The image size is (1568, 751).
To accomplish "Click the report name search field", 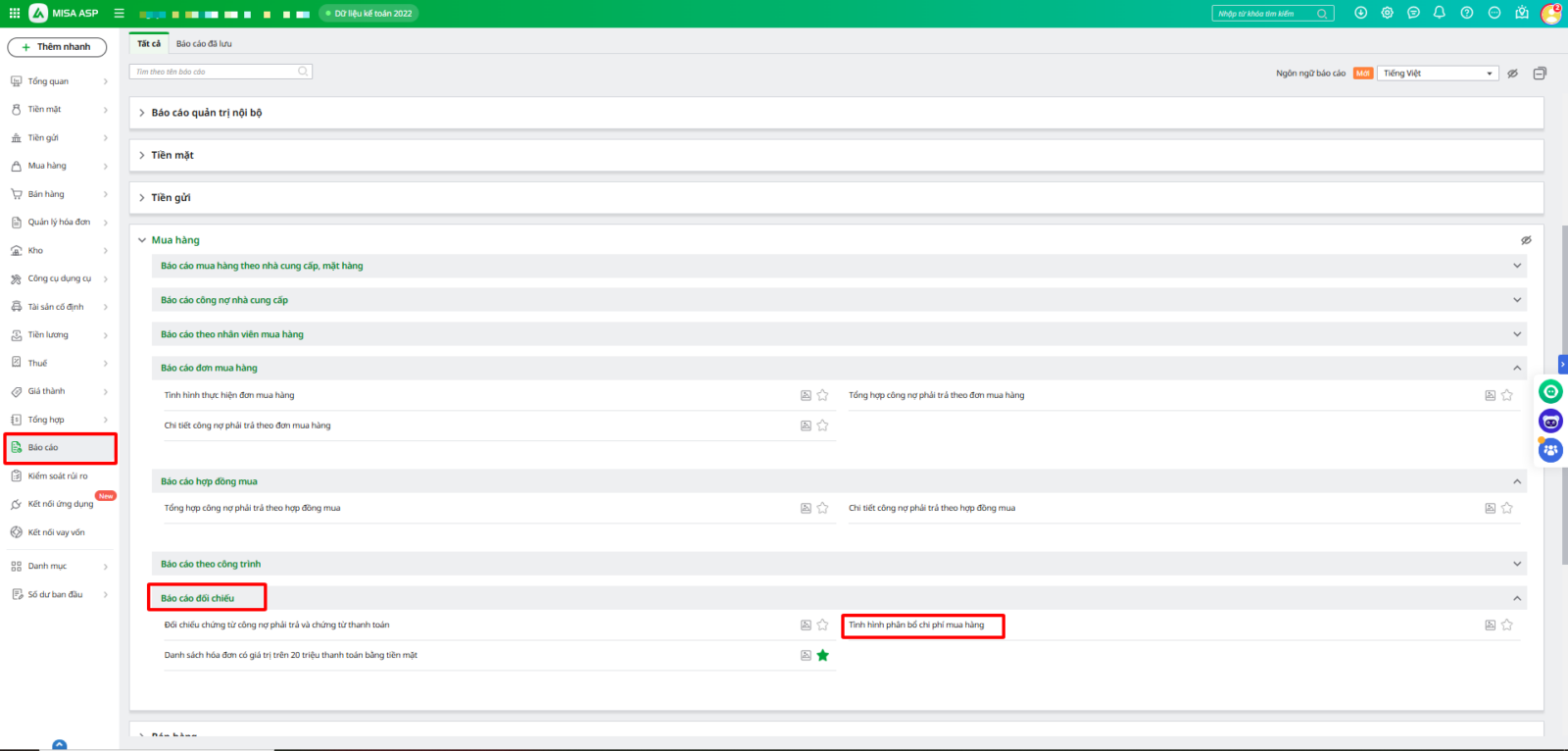I will tap(216, 72).
